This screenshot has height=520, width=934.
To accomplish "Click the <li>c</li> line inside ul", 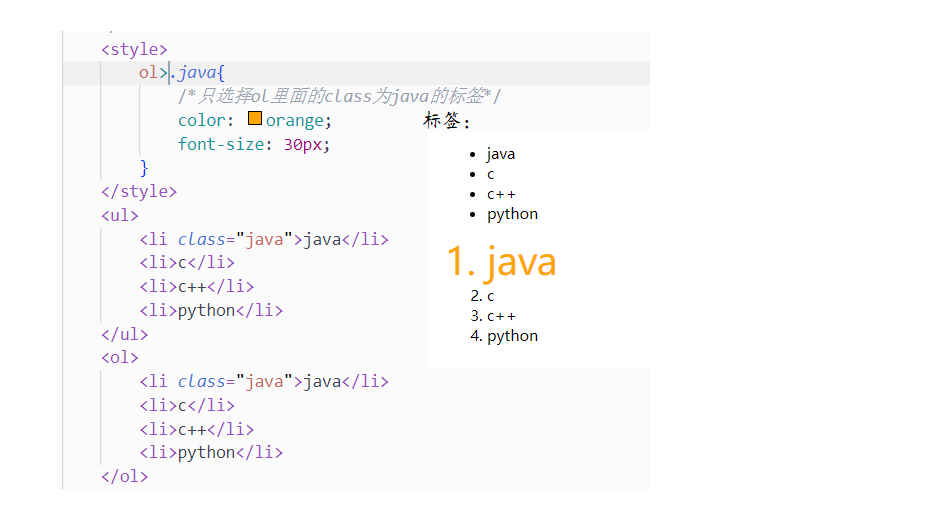I will 187,263.
